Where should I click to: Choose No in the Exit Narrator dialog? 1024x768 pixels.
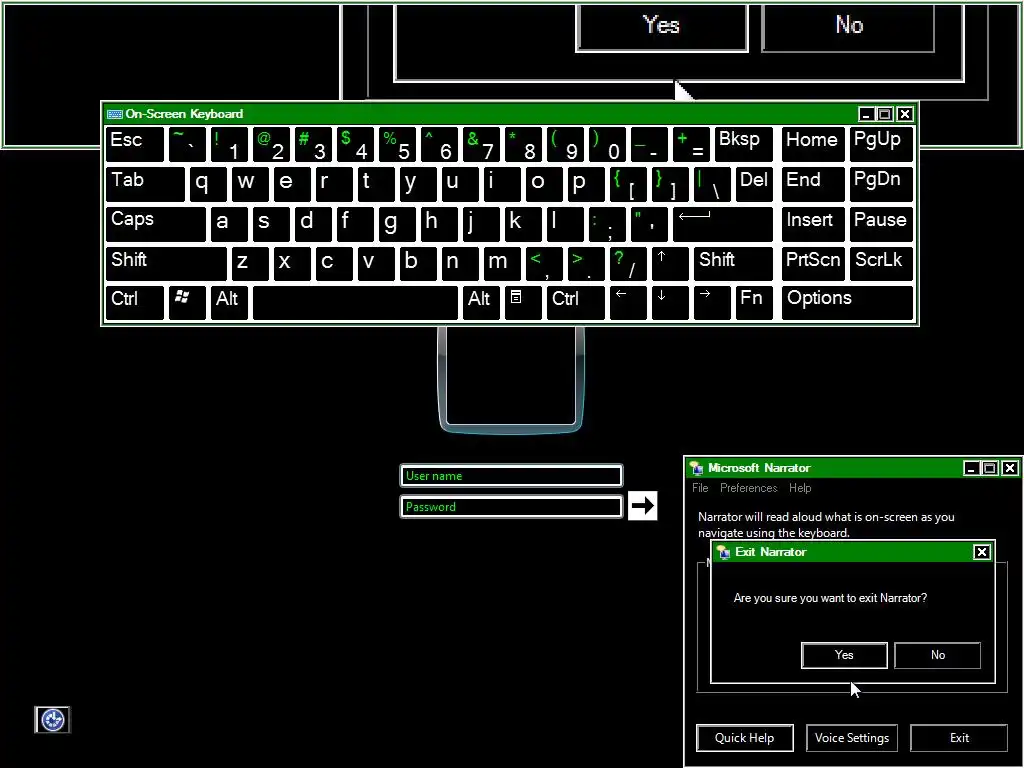click(937, 655)
